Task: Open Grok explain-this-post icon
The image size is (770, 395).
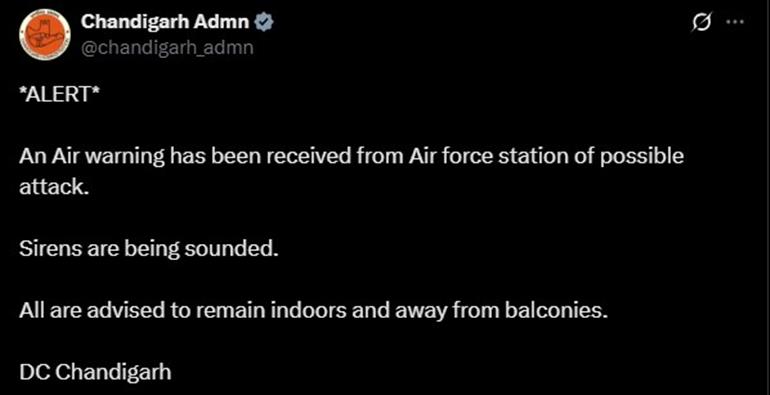Action: click(700, 22)
